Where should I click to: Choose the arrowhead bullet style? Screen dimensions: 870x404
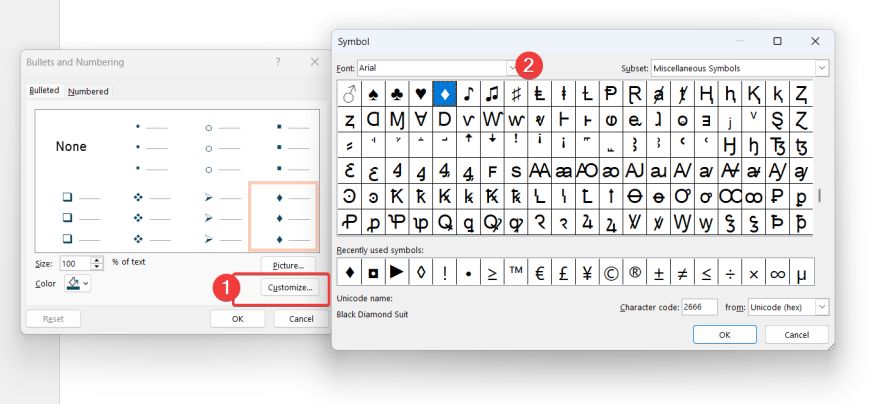(222, 218)
